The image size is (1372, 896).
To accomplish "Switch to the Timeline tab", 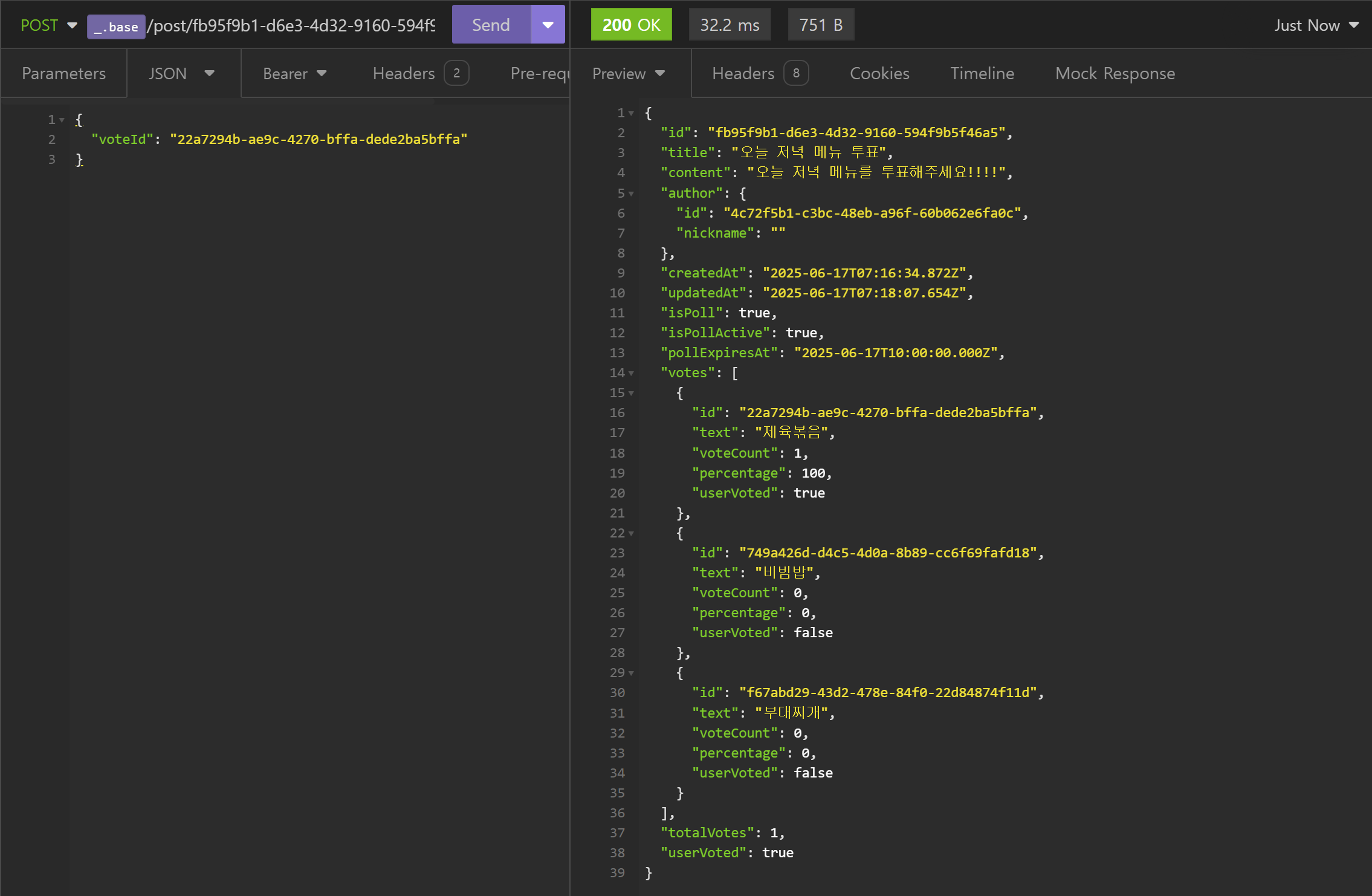I will point(982,73).
